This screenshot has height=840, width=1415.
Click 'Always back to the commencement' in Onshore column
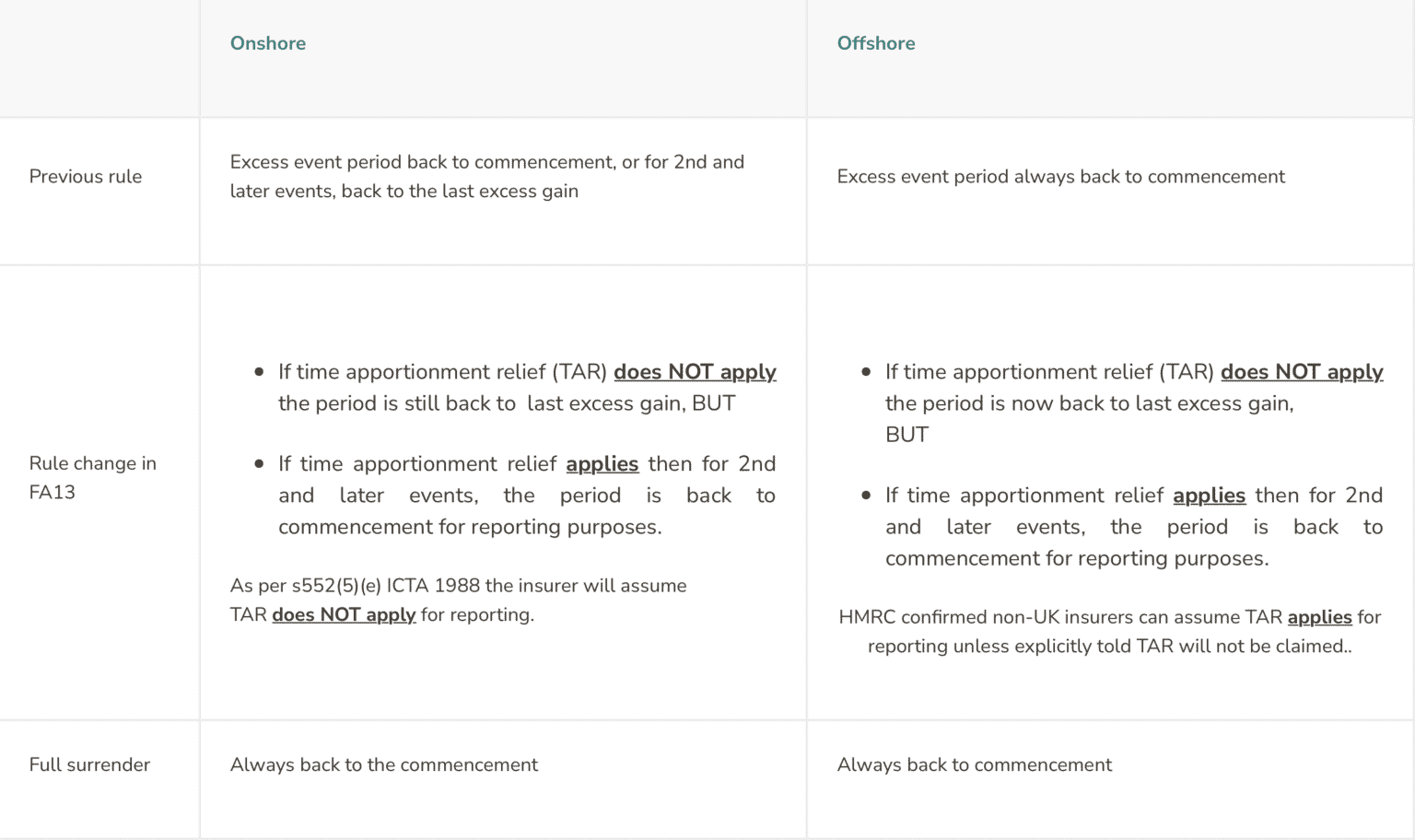(383, 764)
